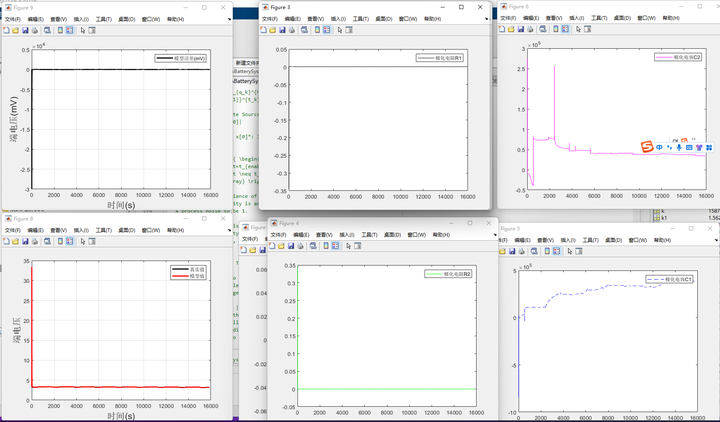Click New Figure icon in Figure 9 toolbar
The height and width of the screenshot is (422, 720).
6,30
